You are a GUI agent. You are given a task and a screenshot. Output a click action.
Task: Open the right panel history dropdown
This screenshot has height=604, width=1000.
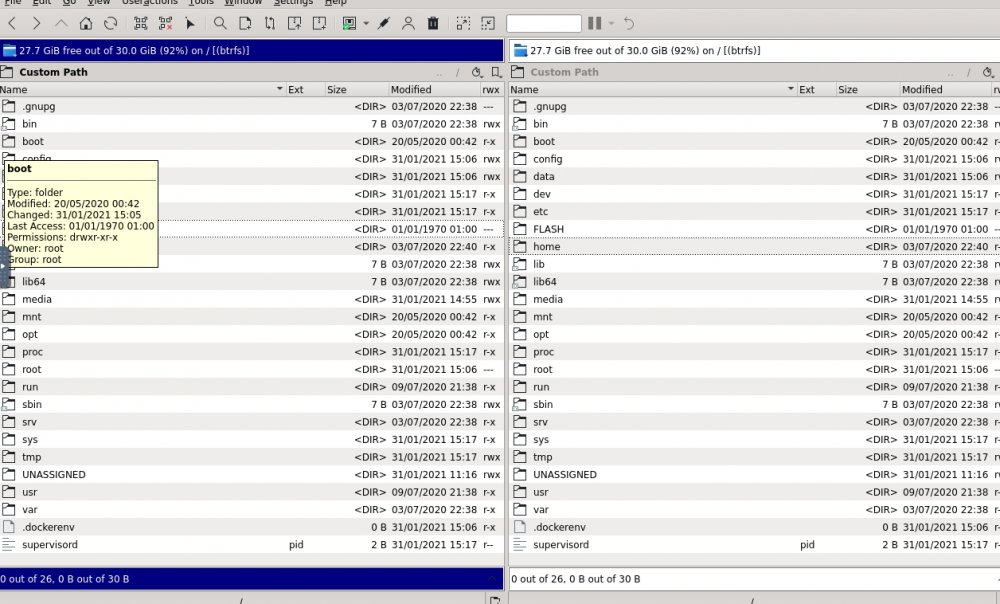988,73
